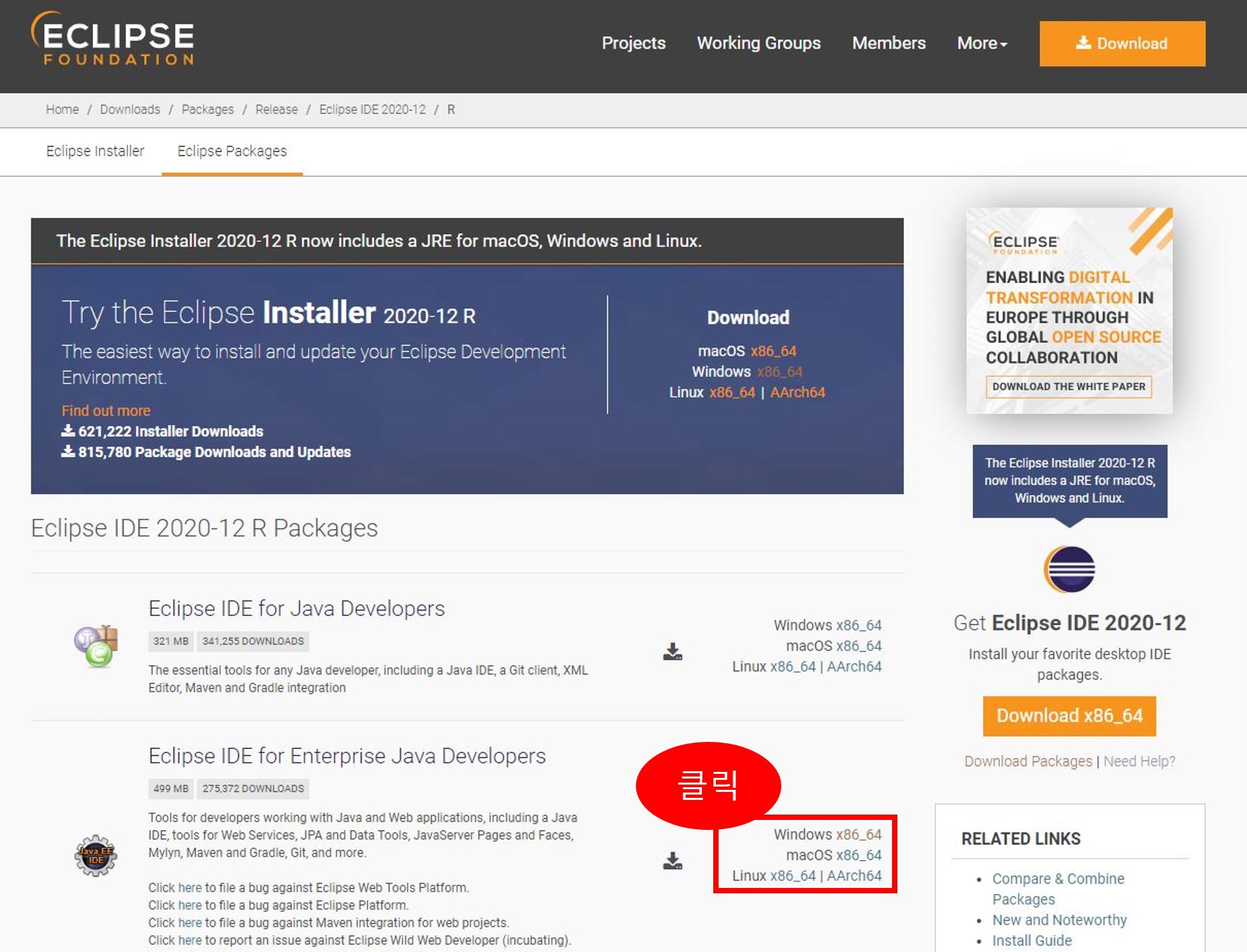Click the Eclipse Foundation logo
1247x952 pixels.
pyautogui.click(x=113, y=39)
